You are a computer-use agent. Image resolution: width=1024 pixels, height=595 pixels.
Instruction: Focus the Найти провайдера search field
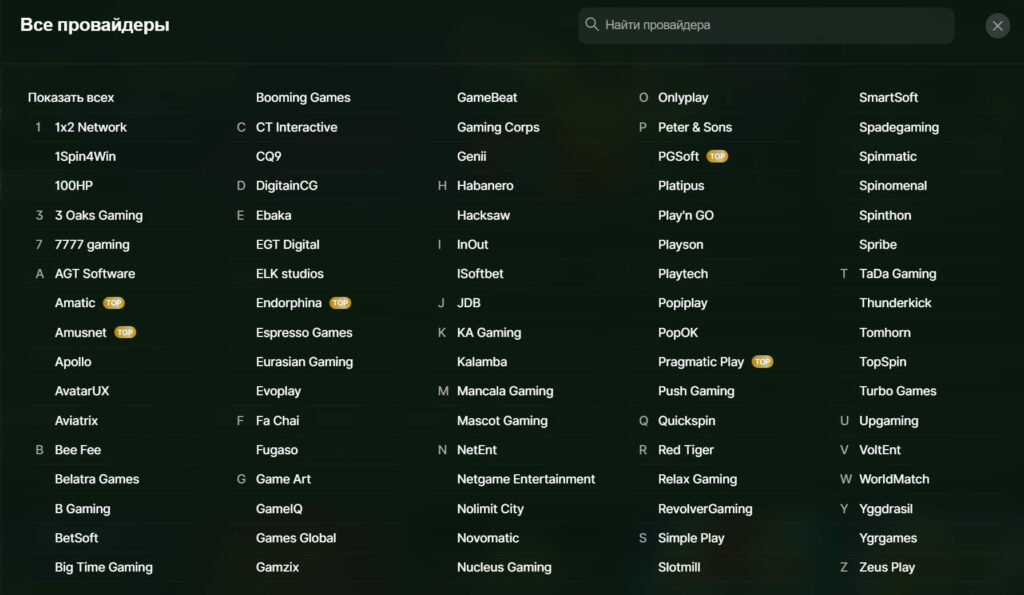tap(766, 25)
